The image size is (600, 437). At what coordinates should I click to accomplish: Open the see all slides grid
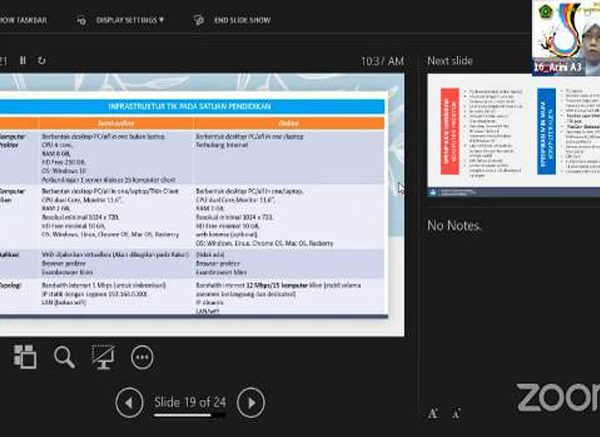[x=25, y=356]
